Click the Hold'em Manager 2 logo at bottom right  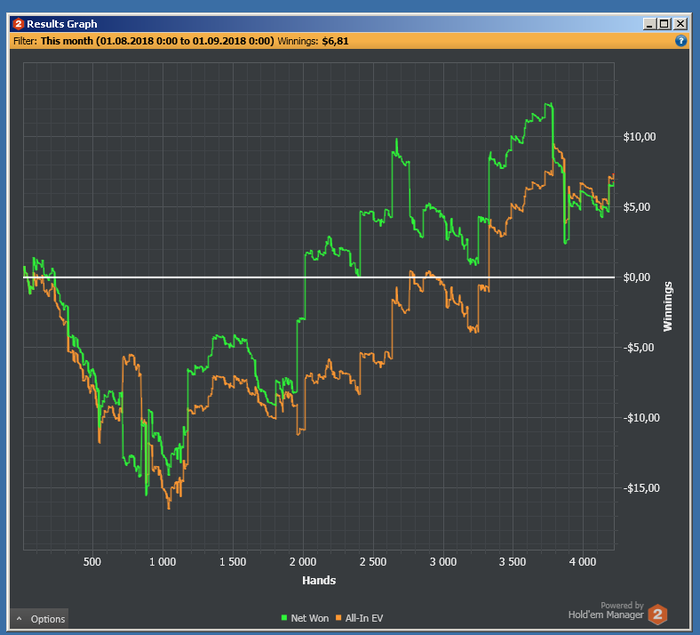pos(658,614)
